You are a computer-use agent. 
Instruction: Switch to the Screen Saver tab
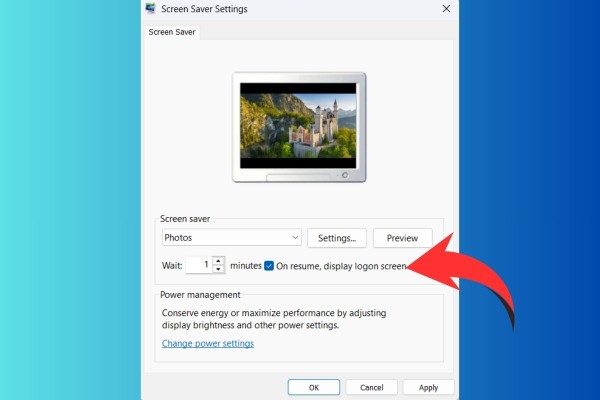point(173,32)
